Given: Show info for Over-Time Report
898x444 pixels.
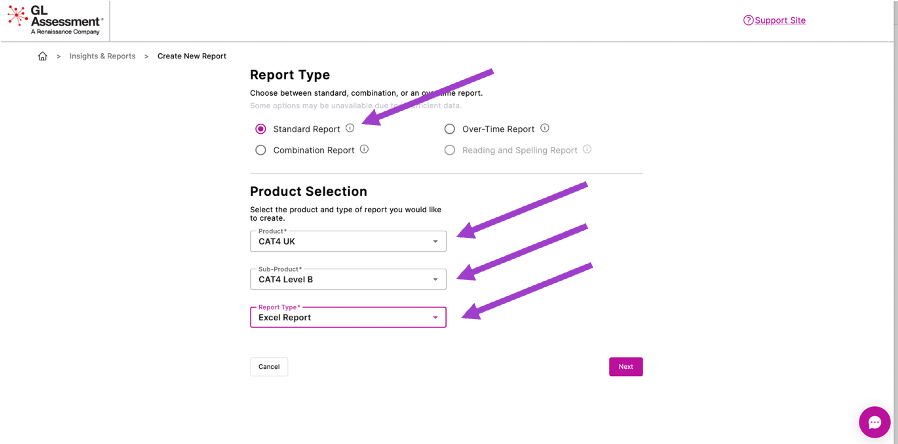Looking at the screenshot, I should 545,128.
